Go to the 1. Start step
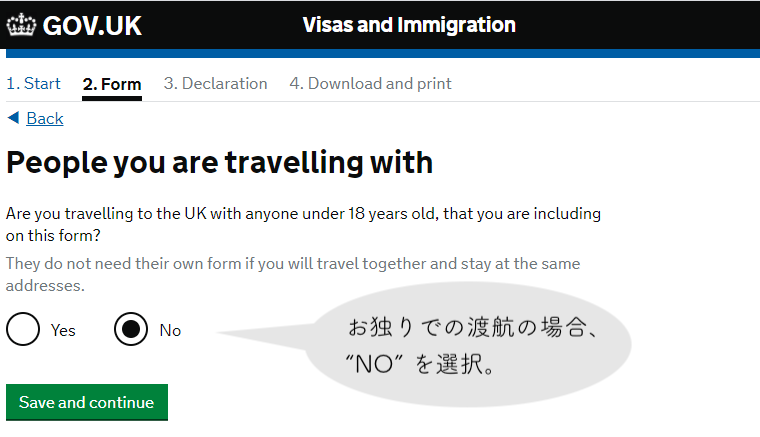760x437 pixels. (x=33, y=83)
